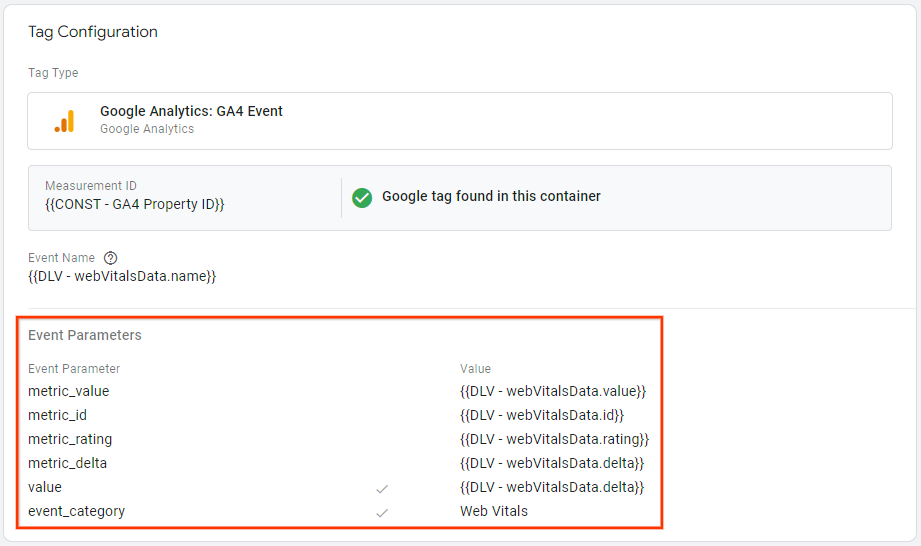Image resolution: width=921 pixels, height=546 pixels.
Task: Click the checkmark beside the value parameter
Action: pos(381,488)
